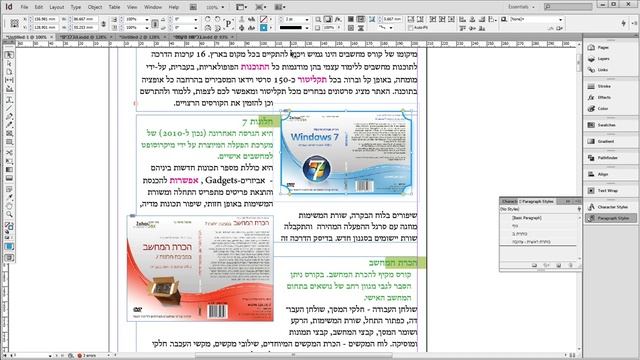Image resolution: width=640 pixels, height=360 pixels.
Task: Toggle the Auto-Fit checkbox
Action: coord(411,28)
